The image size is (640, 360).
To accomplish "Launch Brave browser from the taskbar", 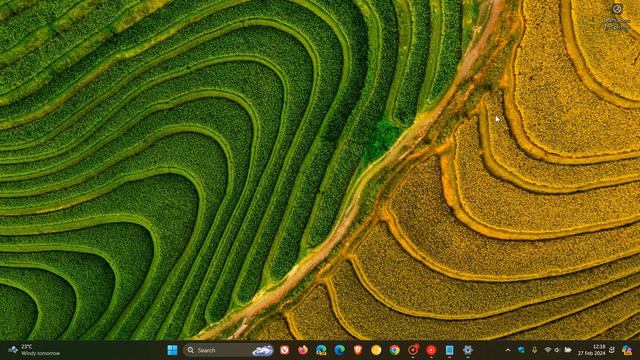I will pos(358,350).
